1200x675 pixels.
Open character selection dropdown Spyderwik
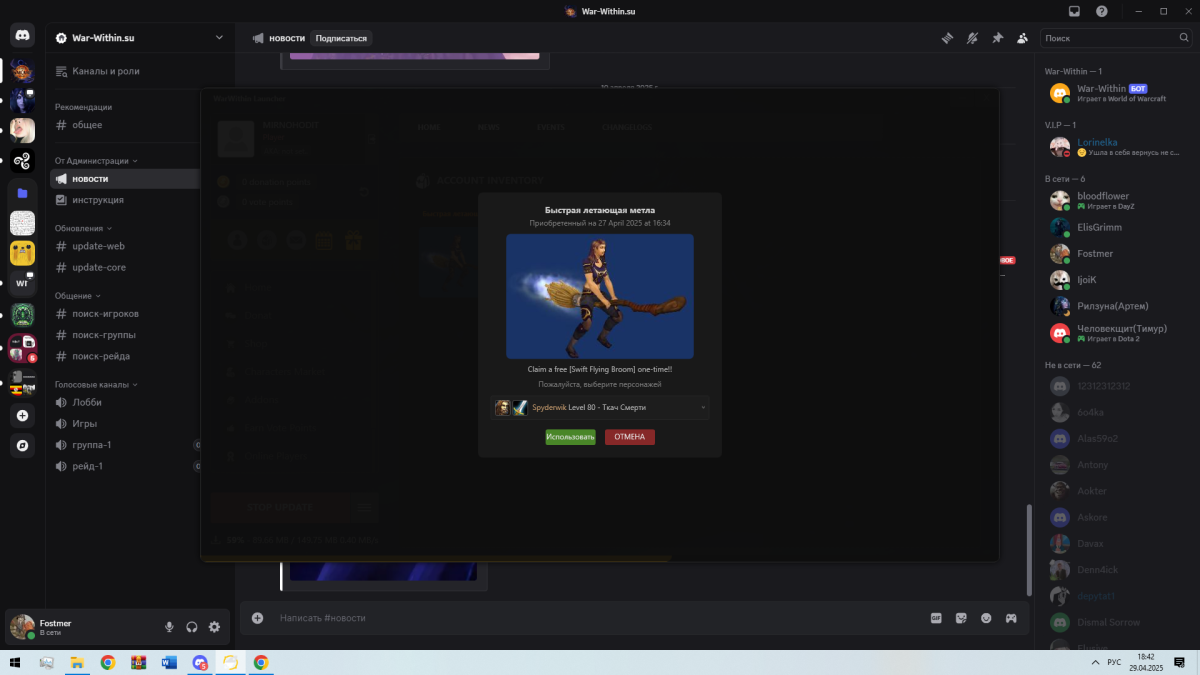601,407
